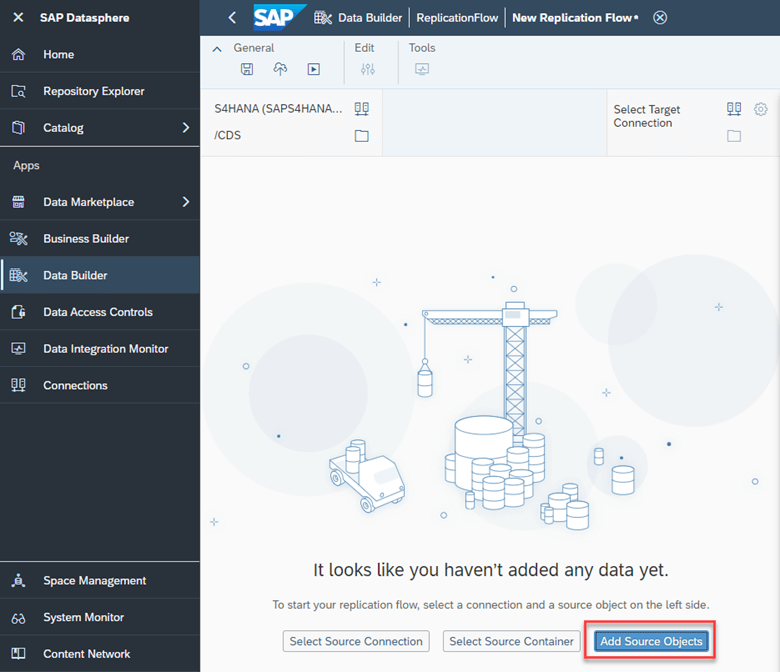Click the Data Integration Monitor icon
780x672 pixels.
click(18, 349)
